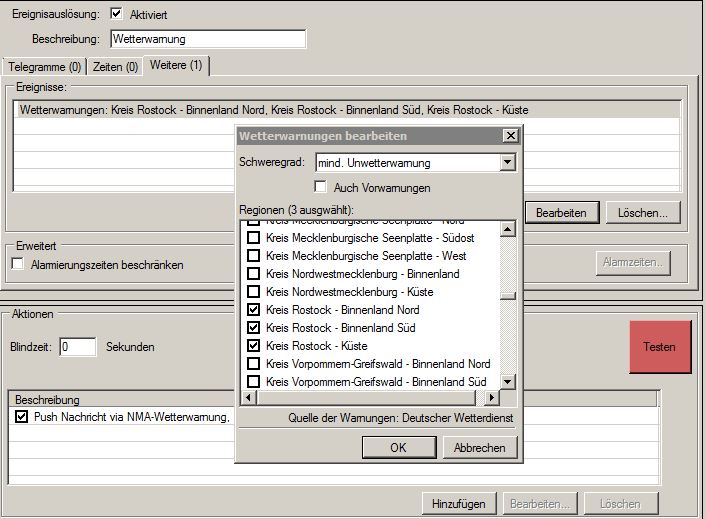The width and height of the screenshot is (706, 519).
Task: Toggle the Aktiviert checkbox
Action: 117,13
